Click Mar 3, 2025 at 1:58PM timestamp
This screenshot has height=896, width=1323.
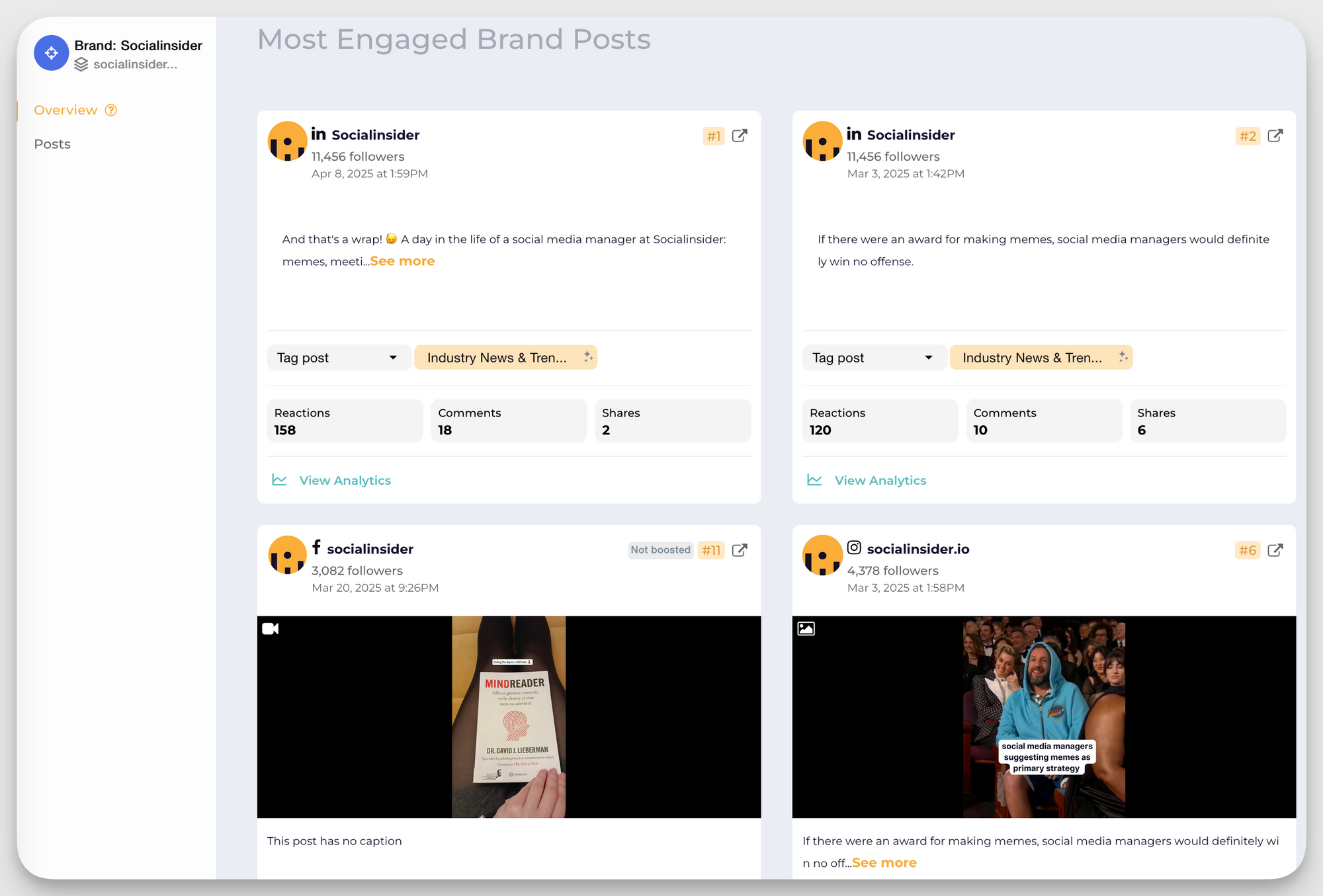click(906, 588)
